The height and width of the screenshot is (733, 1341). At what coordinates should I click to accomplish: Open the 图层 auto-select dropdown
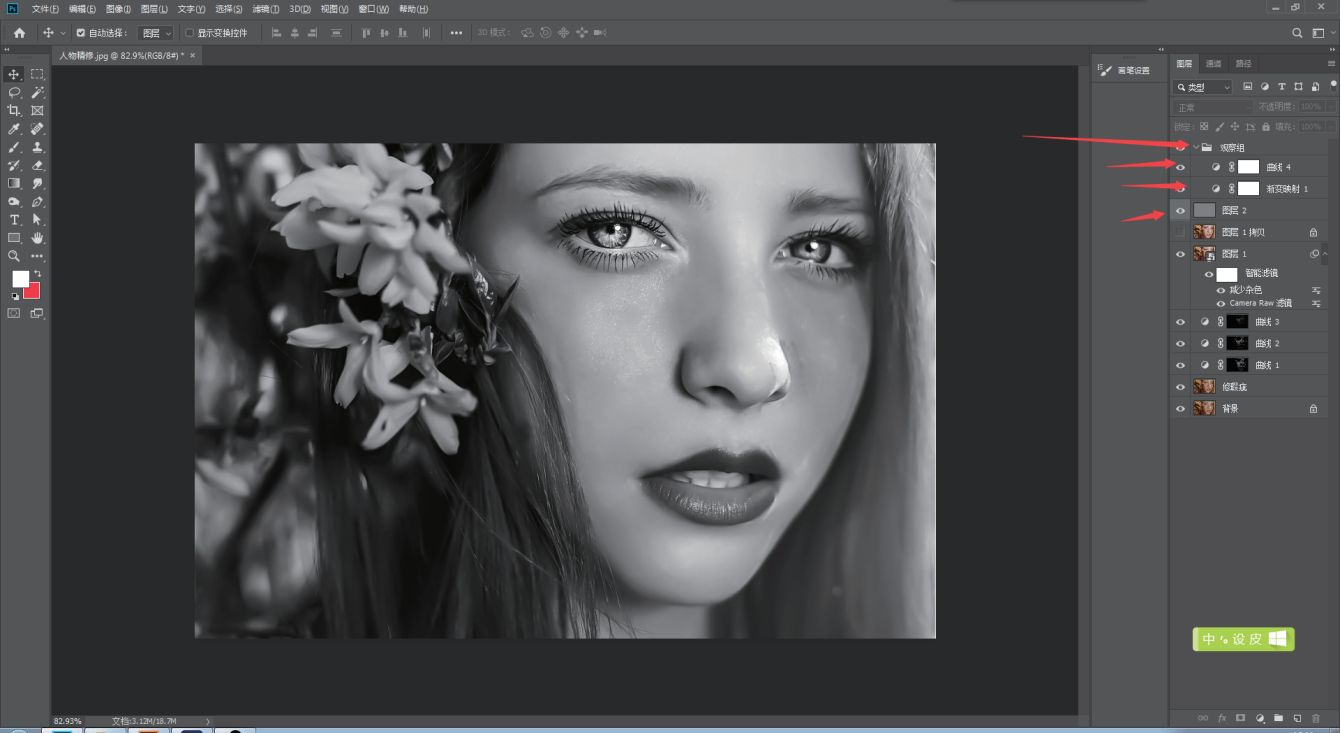[x=157, y=33]
